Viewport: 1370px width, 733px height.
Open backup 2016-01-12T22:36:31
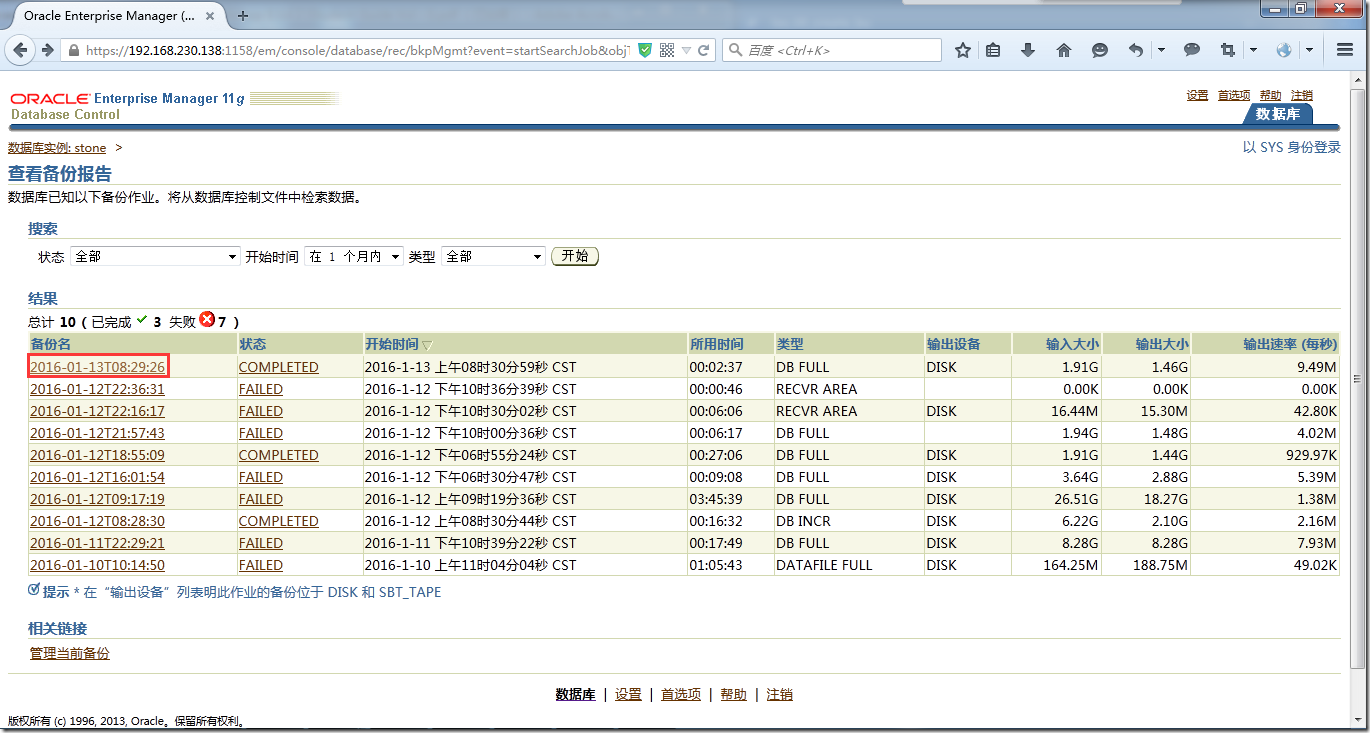click(97, 389)
